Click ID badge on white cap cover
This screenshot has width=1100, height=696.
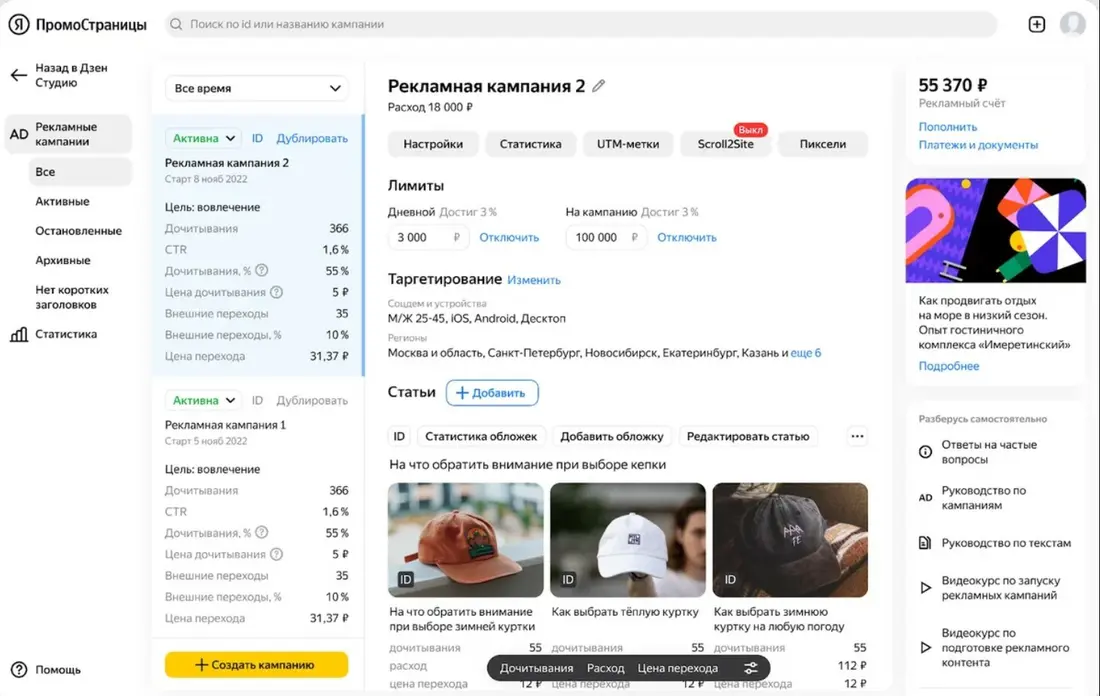point(568,580)
